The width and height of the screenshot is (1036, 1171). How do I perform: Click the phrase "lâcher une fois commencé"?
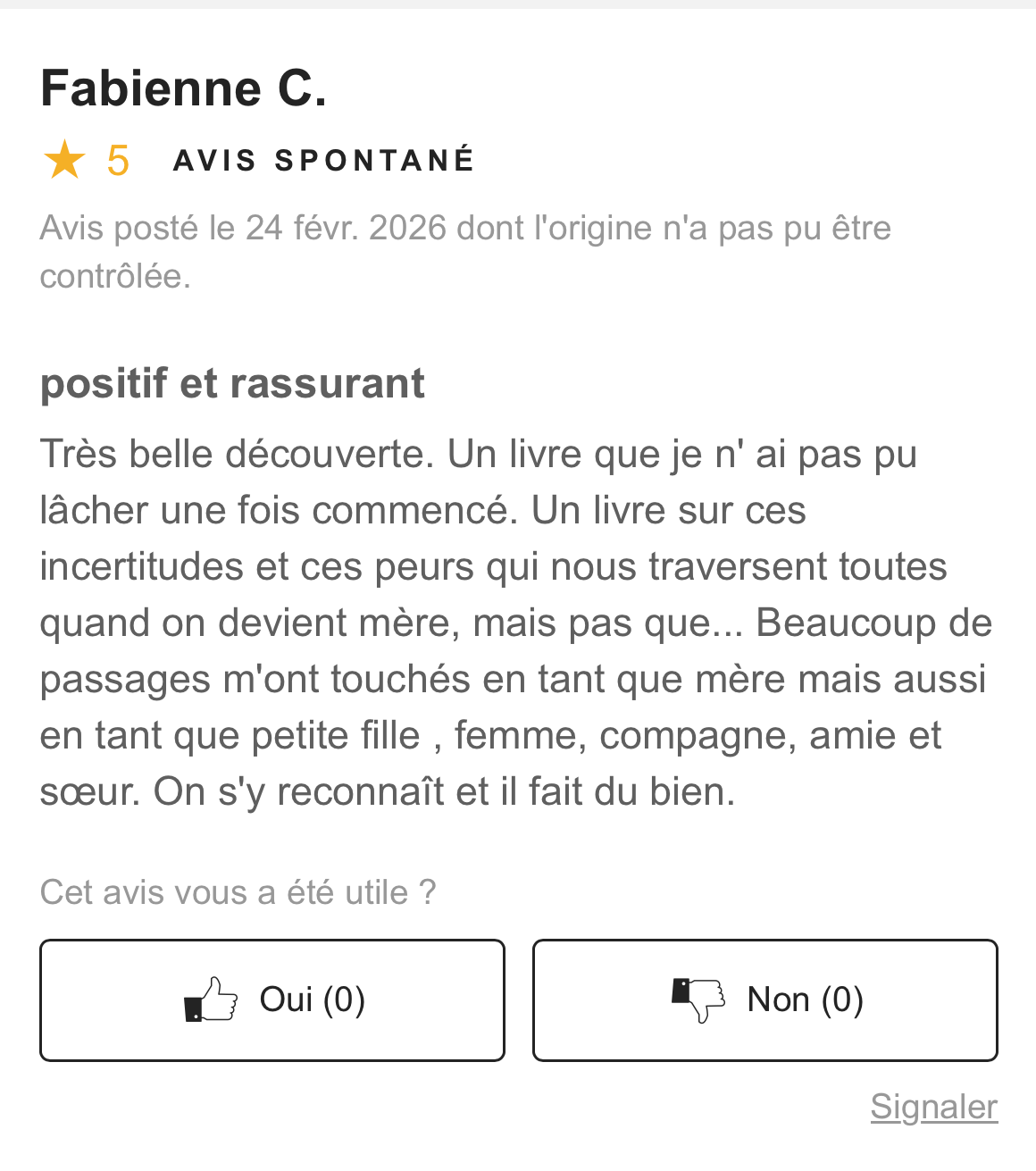pos(274,510)
